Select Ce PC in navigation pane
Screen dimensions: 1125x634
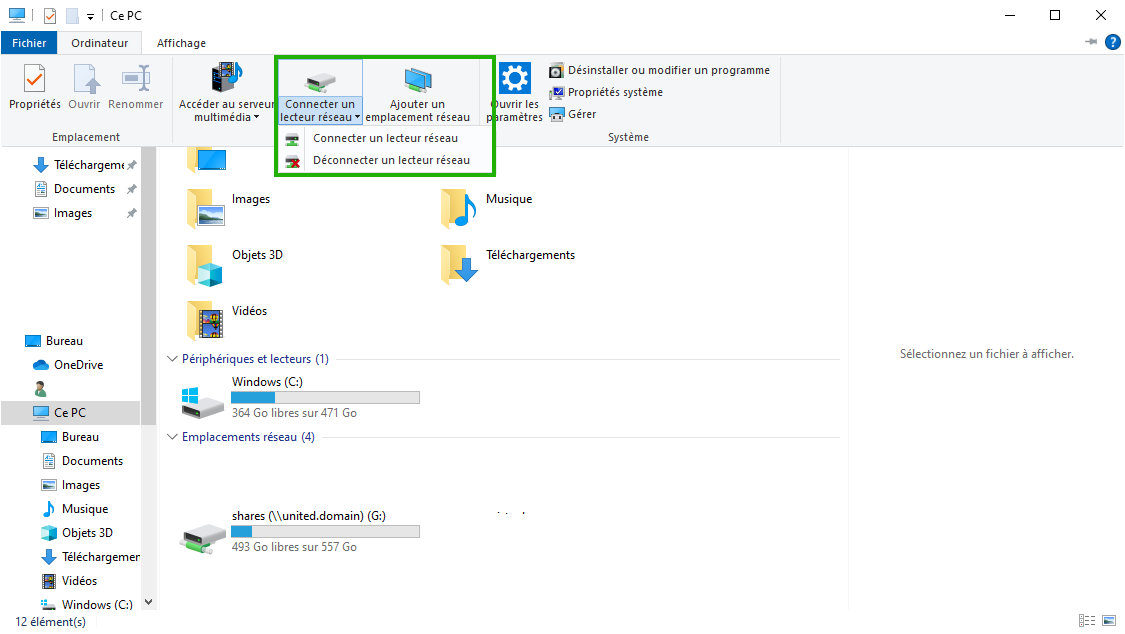[70, 412]
